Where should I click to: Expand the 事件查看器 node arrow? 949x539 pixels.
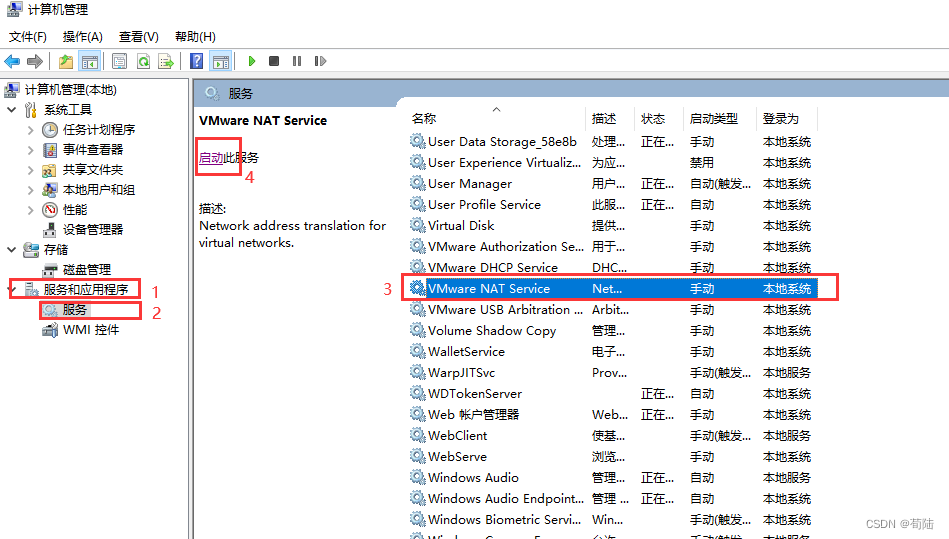point(30,149)
